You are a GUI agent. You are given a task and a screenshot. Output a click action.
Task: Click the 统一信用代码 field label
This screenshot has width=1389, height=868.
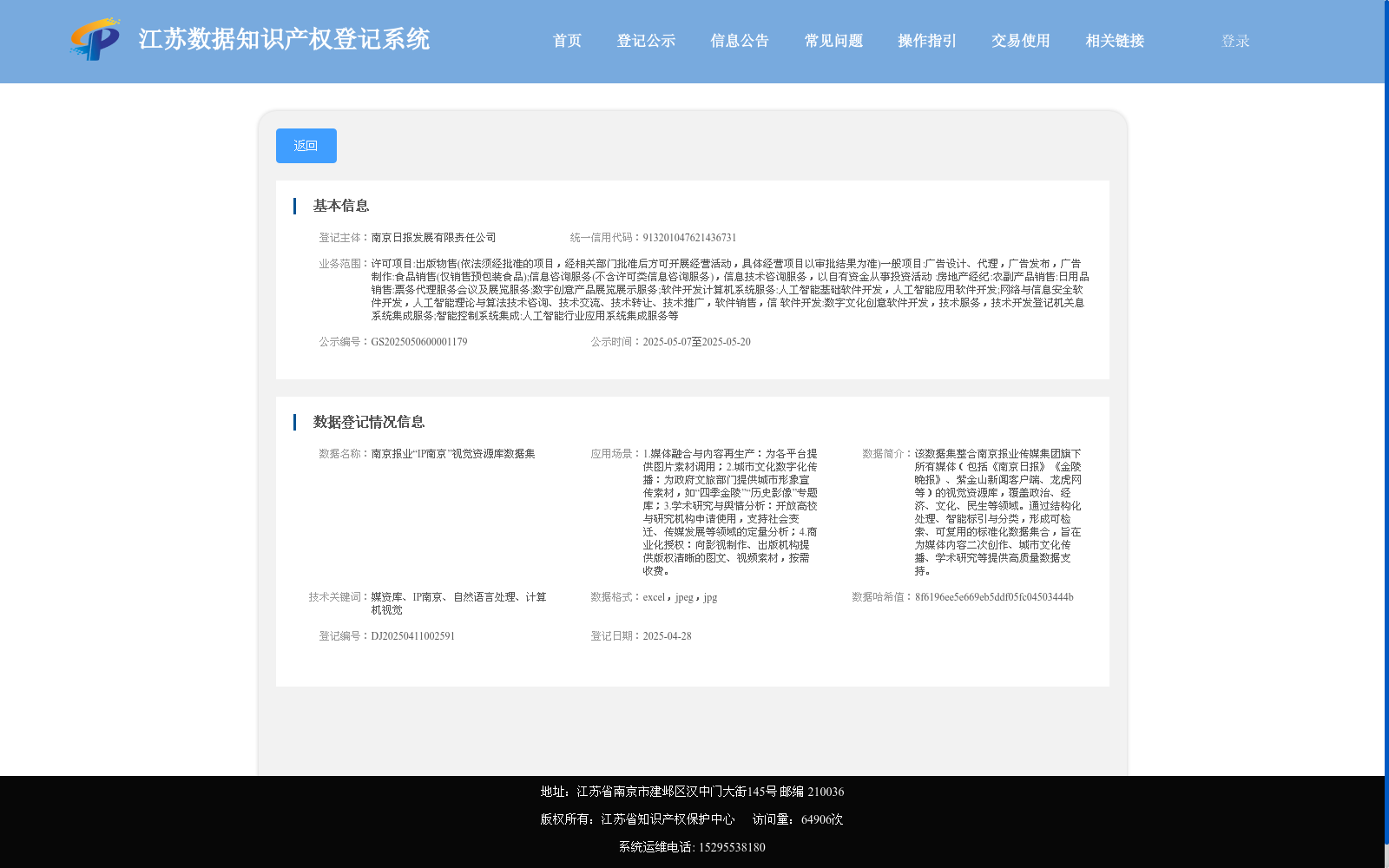(606, 238)
